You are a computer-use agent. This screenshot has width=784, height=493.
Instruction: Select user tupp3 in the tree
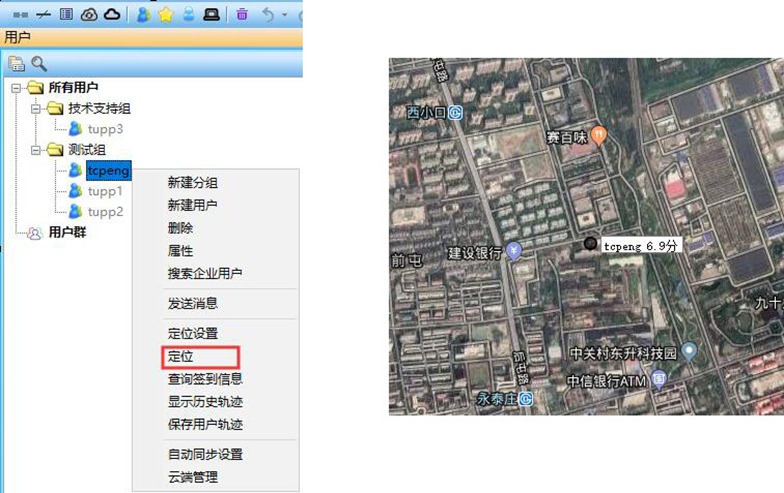click(105, 129)
